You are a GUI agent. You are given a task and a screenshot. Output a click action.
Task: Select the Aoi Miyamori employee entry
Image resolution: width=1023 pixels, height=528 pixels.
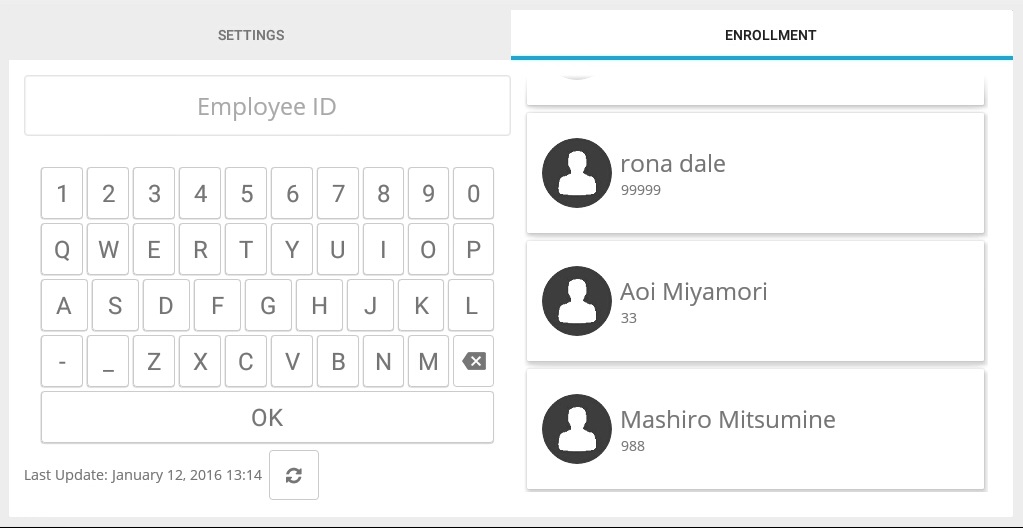click(x=755, y=301)
